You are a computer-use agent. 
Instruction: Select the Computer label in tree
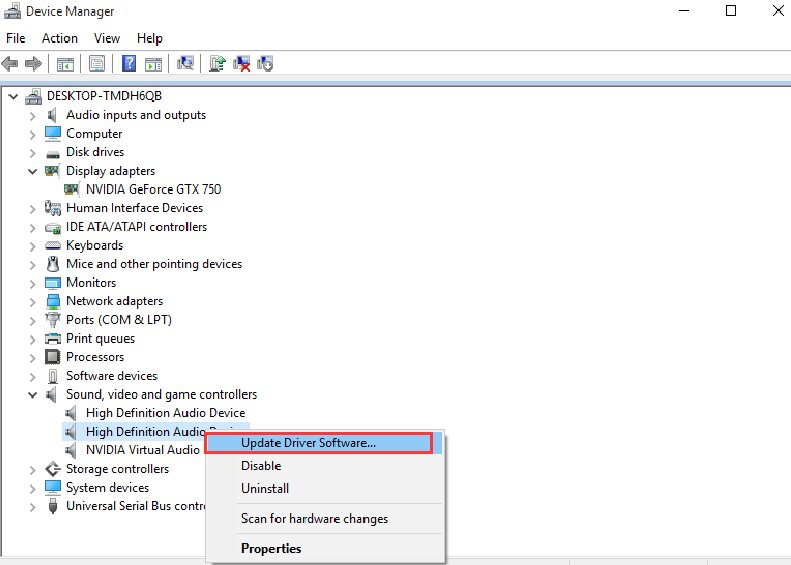pyautogui.click(x=94, y=134)
